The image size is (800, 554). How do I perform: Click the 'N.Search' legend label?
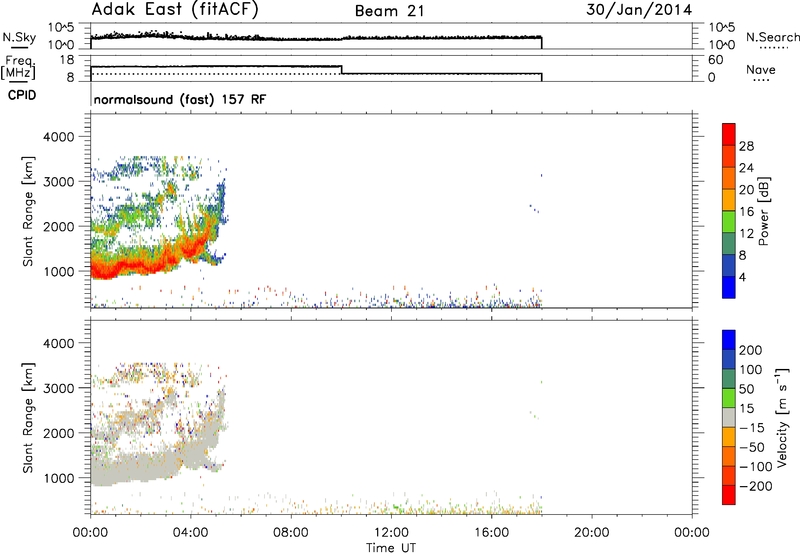772,37
